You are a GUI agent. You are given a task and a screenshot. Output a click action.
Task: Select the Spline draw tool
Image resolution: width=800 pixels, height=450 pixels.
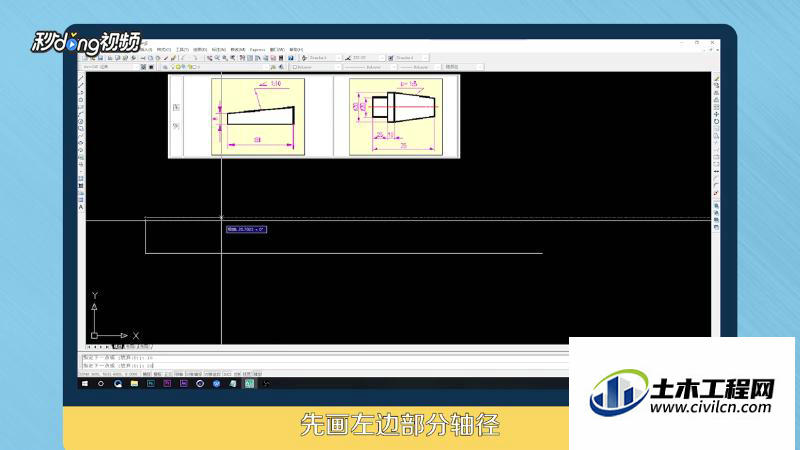point(81,136)
